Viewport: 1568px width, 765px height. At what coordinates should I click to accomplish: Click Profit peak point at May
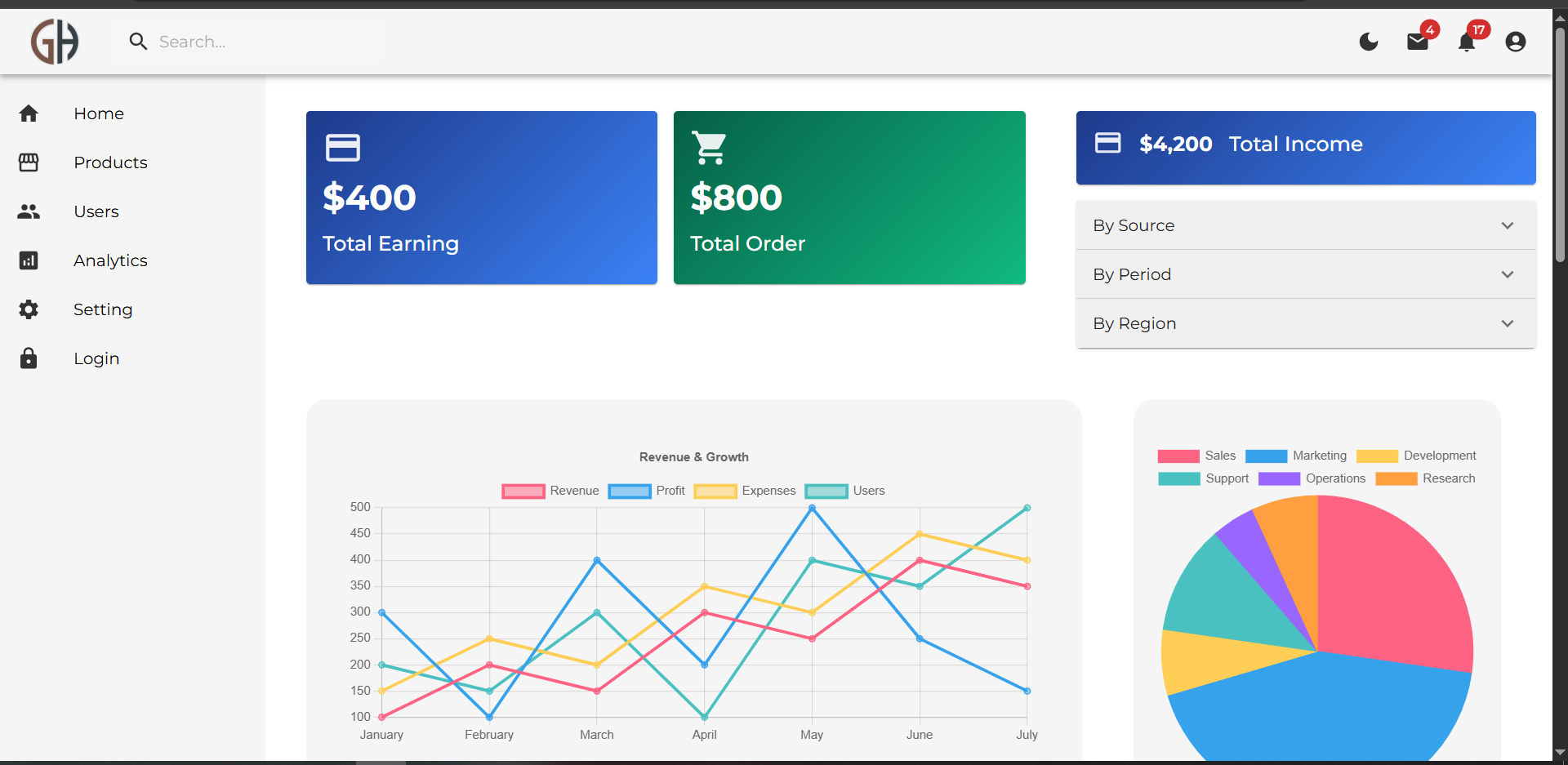[x=812, y=508]
